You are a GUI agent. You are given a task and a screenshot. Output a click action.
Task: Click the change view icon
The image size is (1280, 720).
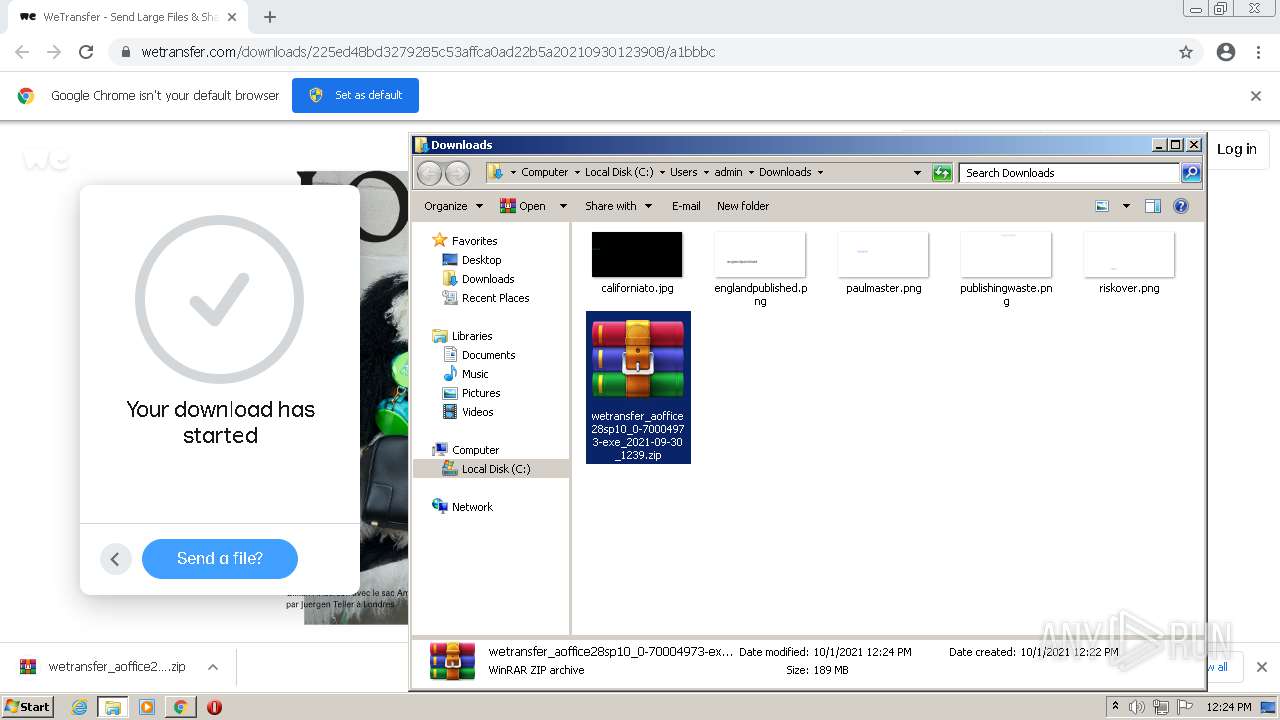pyautogui.click(x=1102, y=206)
